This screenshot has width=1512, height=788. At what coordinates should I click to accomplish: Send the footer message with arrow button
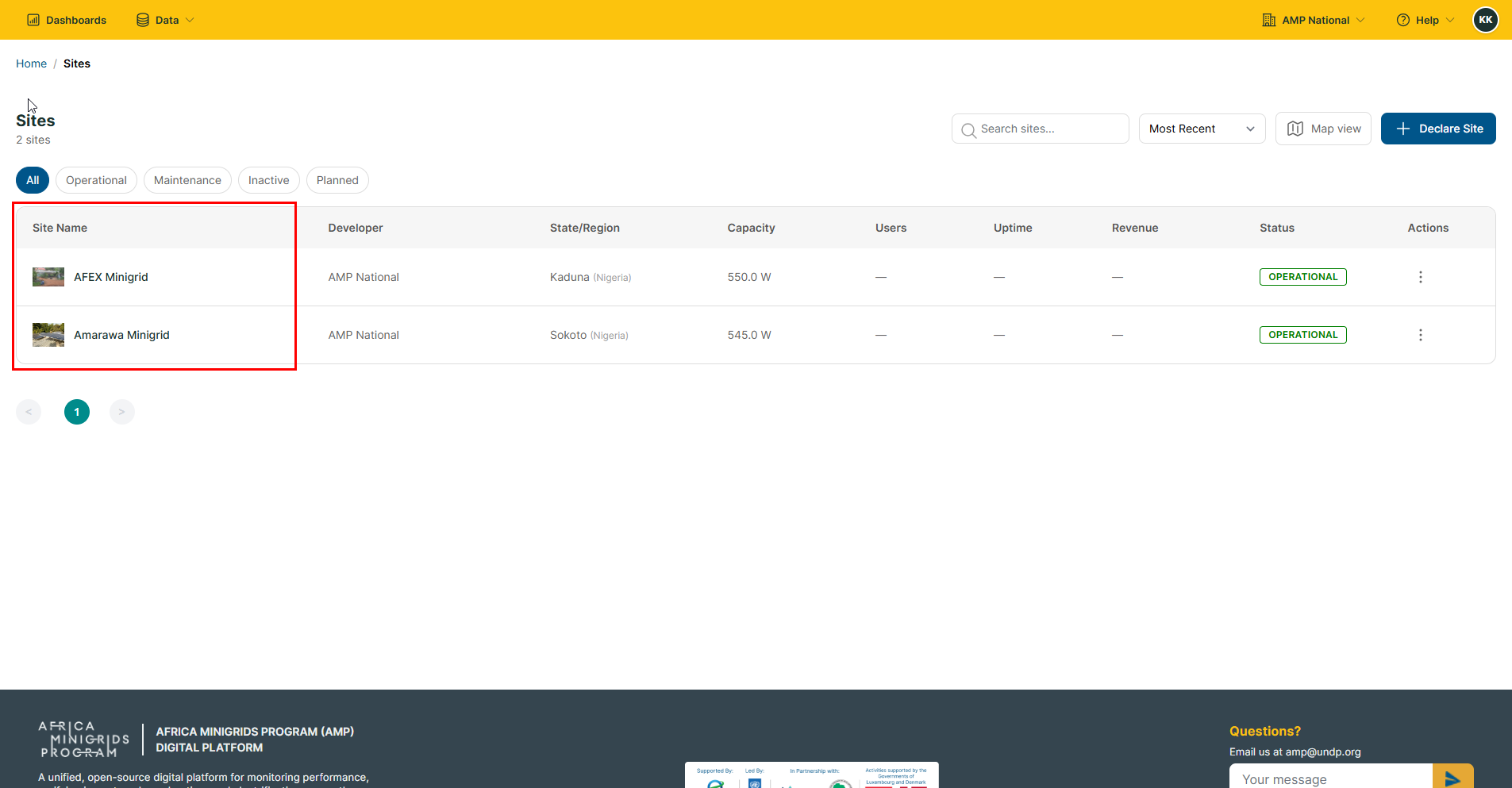pos(1453,778)
